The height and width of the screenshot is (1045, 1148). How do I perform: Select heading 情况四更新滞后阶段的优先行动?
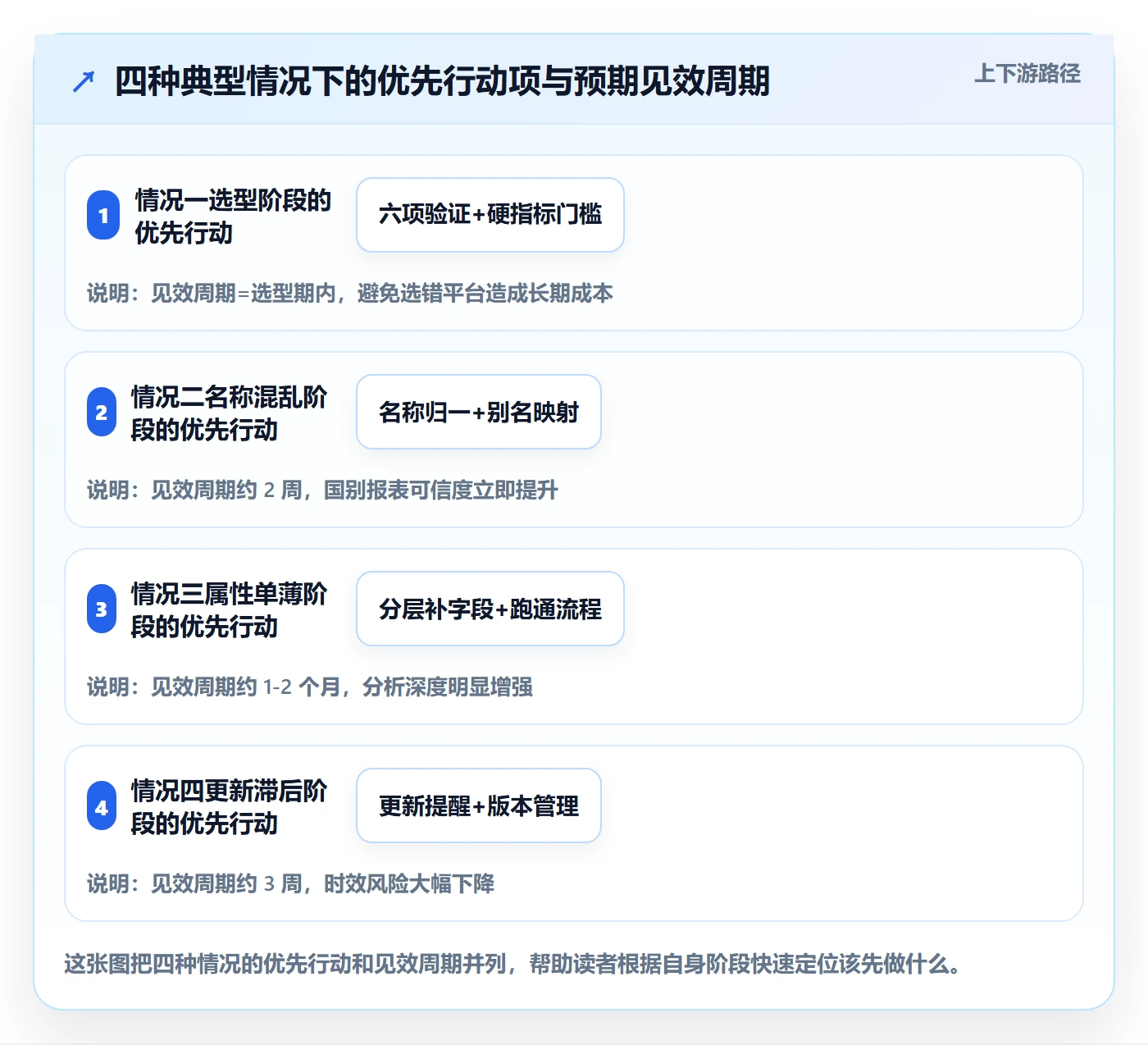tap(229, 806)
